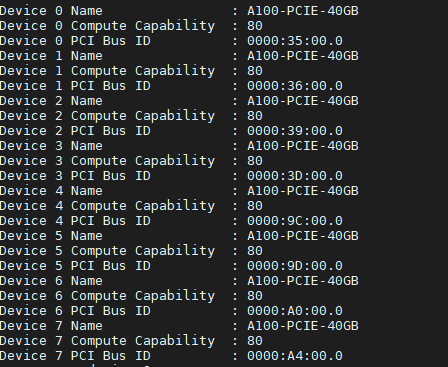Click 'Device 2 Compute Capability' label

click(x=107, y=116)
